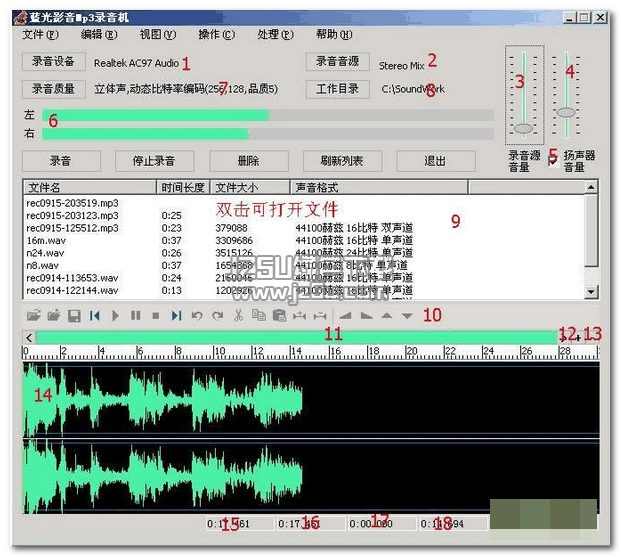Image resolution: width=621 pixels, height=557 pixels.
Task: Click left arrow beside waveform scrollbar
Action: point(29,338)
